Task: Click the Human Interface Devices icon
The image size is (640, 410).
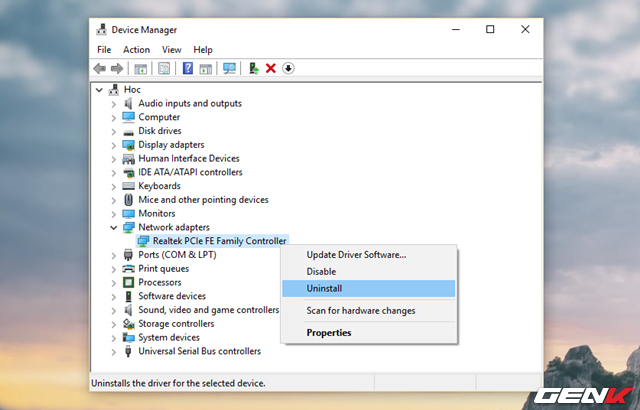Action: tap(129, 159)
